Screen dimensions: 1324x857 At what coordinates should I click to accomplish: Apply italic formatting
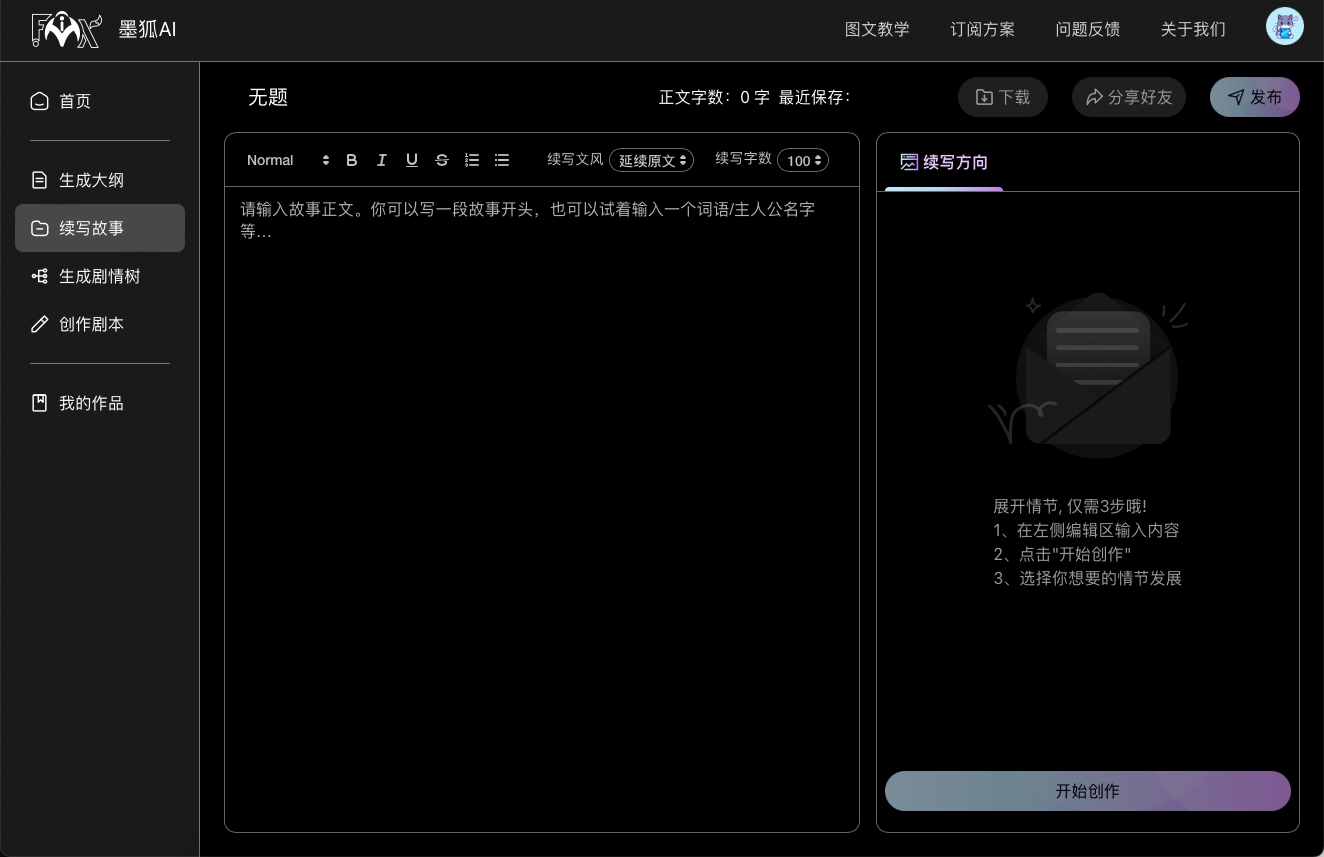pos(382,160)
